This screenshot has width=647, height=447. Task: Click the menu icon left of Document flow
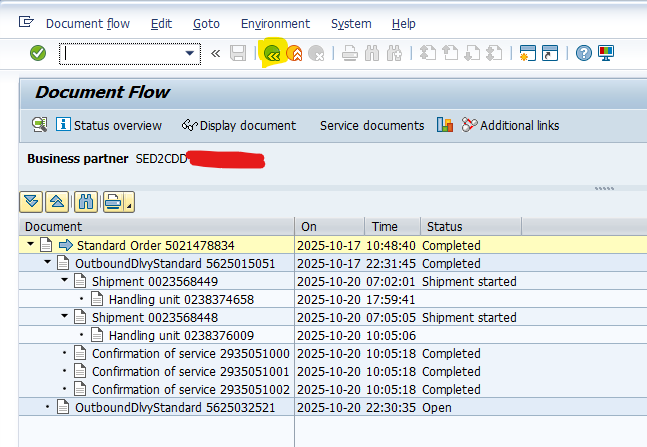click(26, 21)
